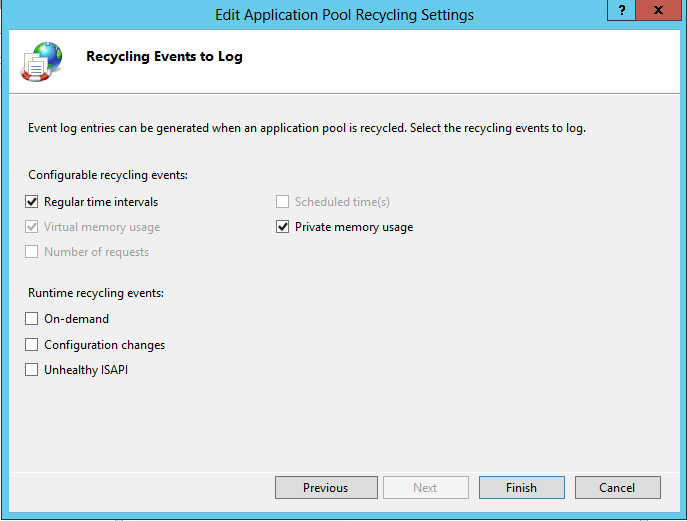
Task: Go back with the Previous button
Action: coord(325,488)
